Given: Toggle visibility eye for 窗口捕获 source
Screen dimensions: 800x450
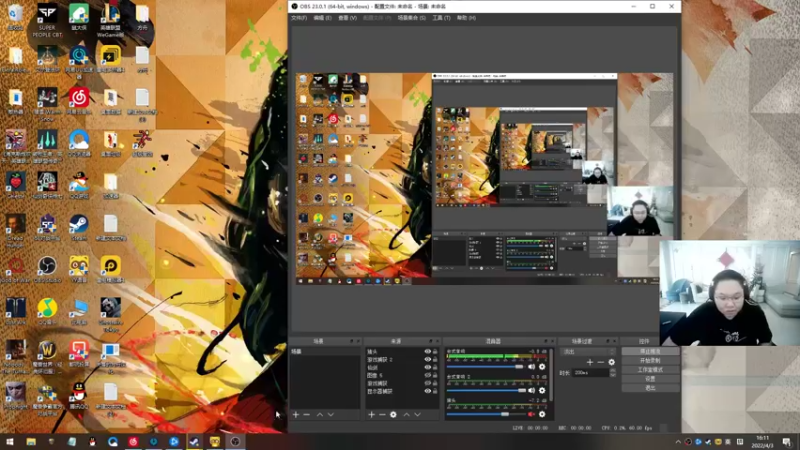Looking at the screenshot, I should [x=428, y=383].
